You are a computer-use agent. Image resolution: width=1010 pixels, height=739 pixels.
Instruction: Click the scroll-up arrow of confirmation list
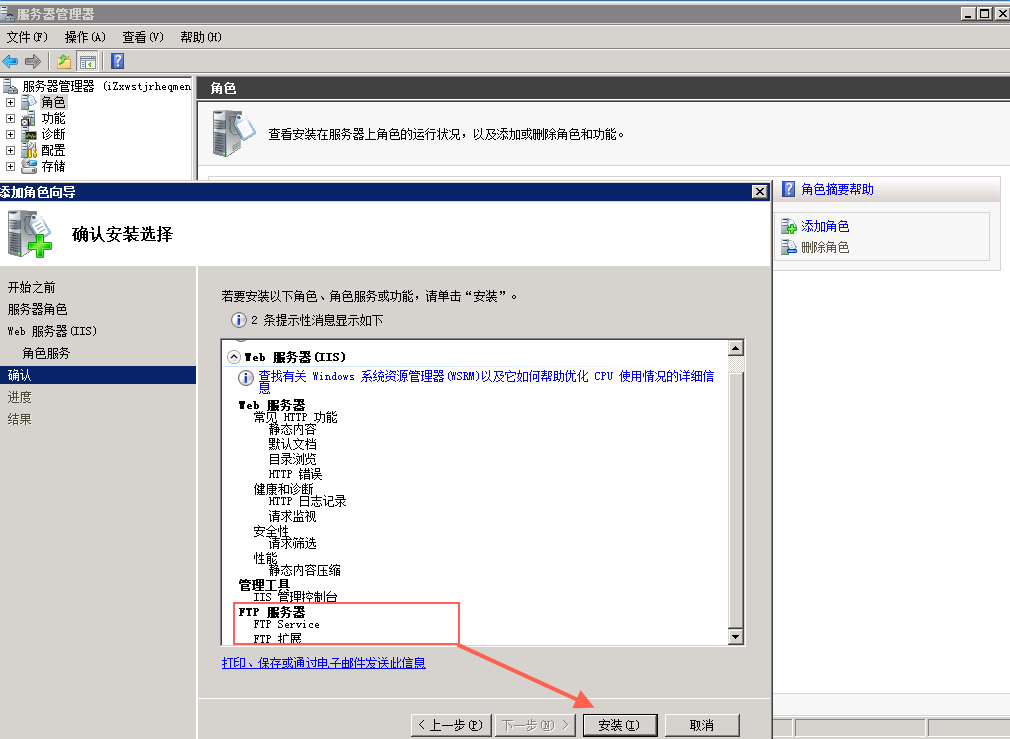pos(736,348)
